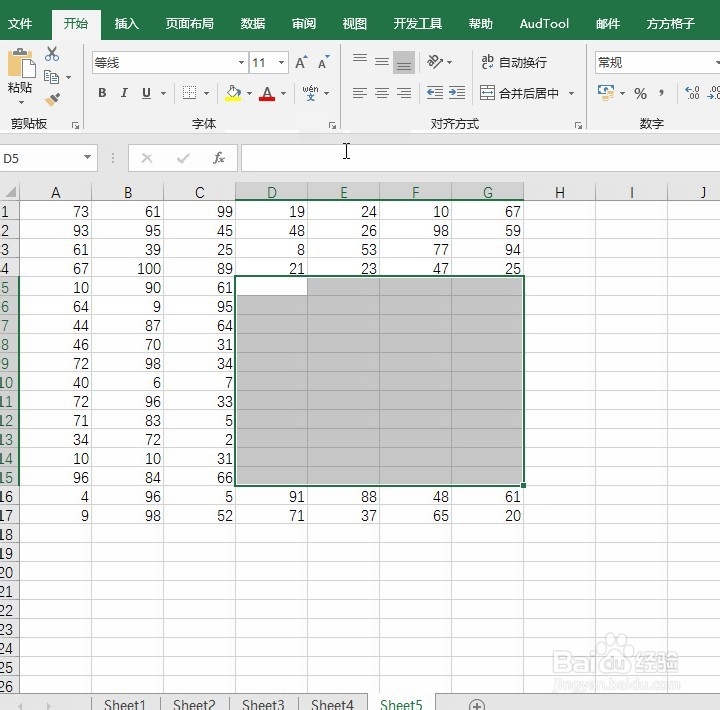Apply percent style

640,94
